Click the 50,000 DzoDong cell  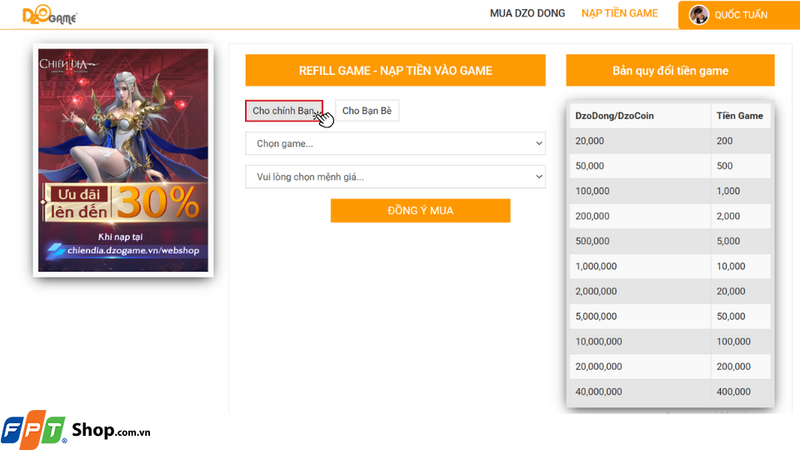(x=640, y=166)
